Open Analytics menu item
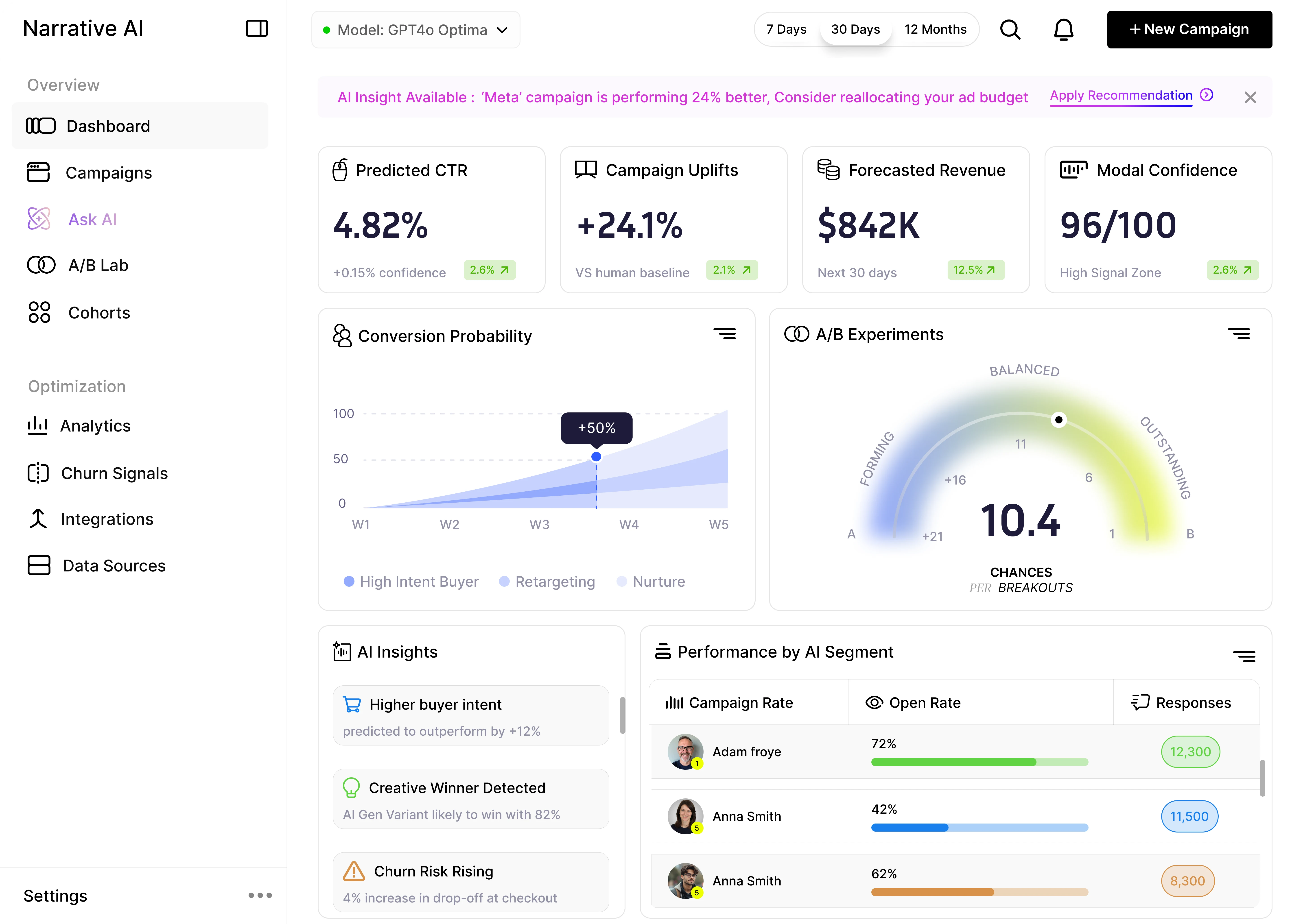Screen dimensions: 1303x924 (x=95, y=426)
